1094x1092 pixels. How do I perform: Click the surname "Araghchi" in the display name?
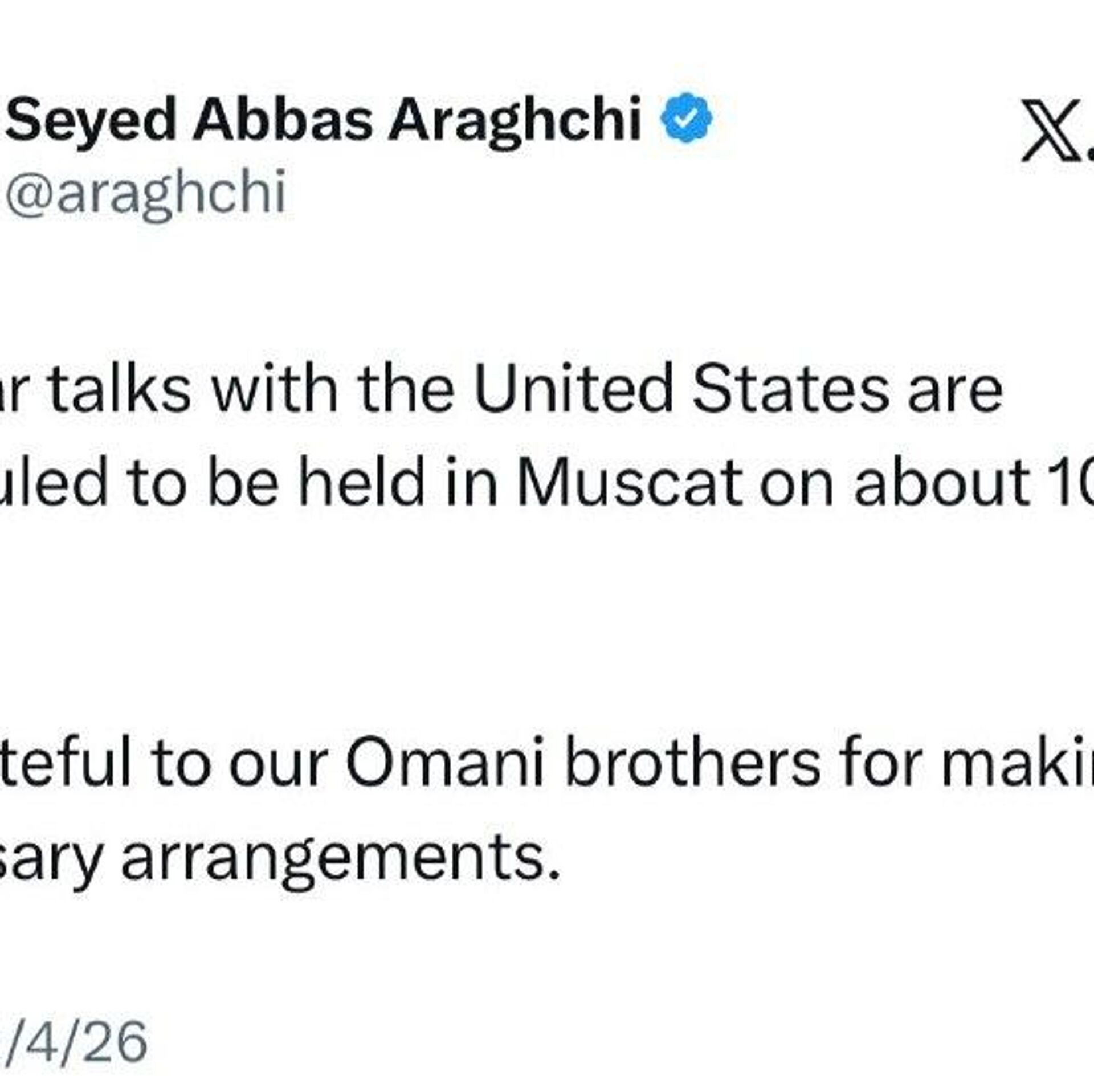click(x=515, y=121)
